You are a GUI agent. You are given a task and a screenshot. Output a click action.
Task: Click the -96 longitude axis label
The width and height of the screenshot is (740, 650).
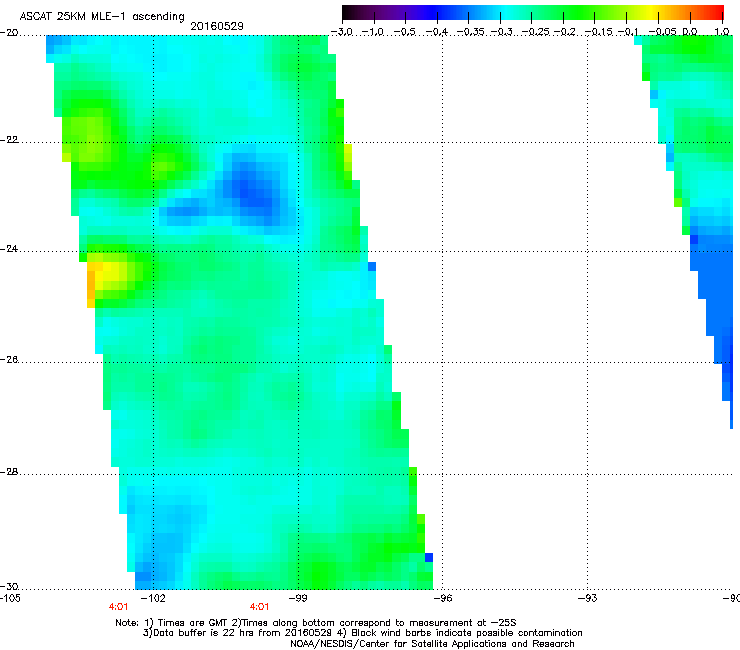coord(443,598)
